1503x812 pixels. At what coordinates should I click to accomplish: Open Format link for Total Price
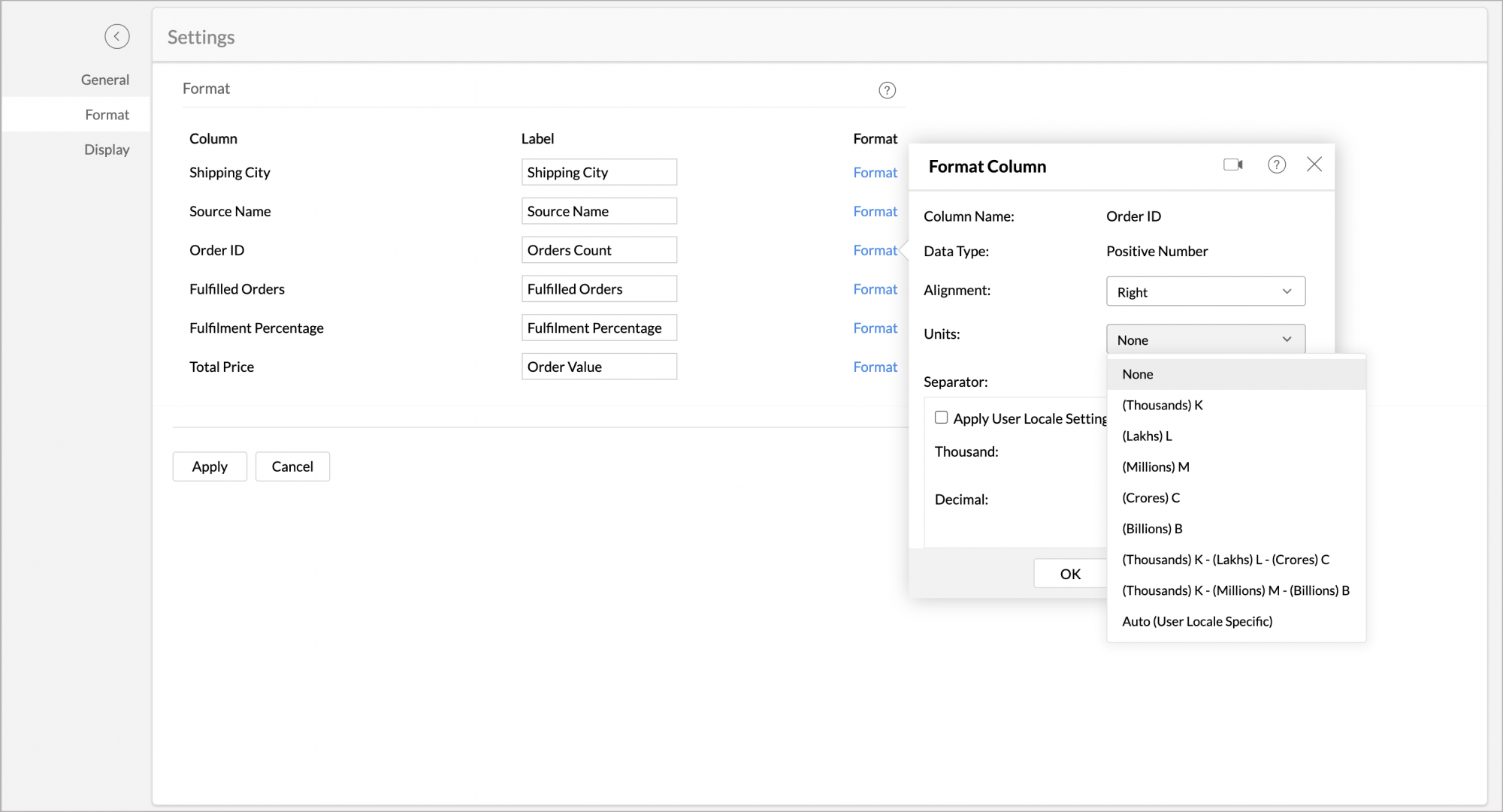[x=875, y=367]
